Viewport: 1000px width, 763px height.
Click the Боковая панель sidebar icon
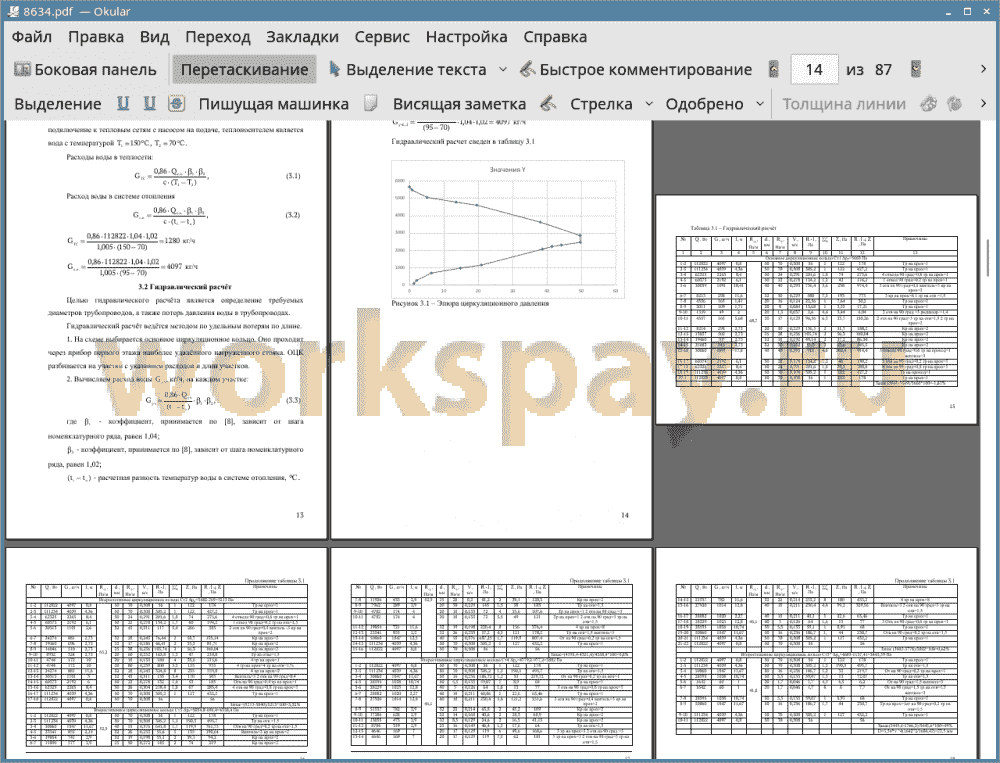(22, 69)
